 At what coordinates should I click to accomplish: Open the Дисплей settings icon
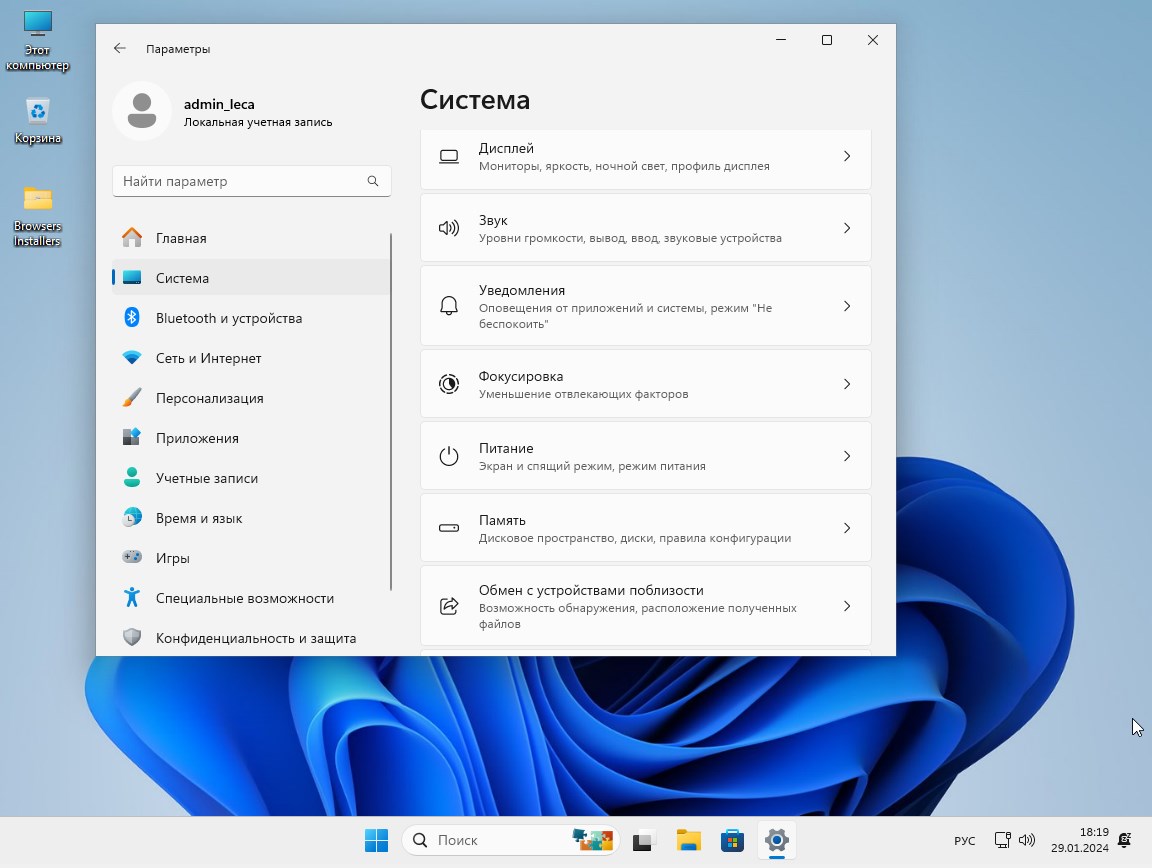448,156
